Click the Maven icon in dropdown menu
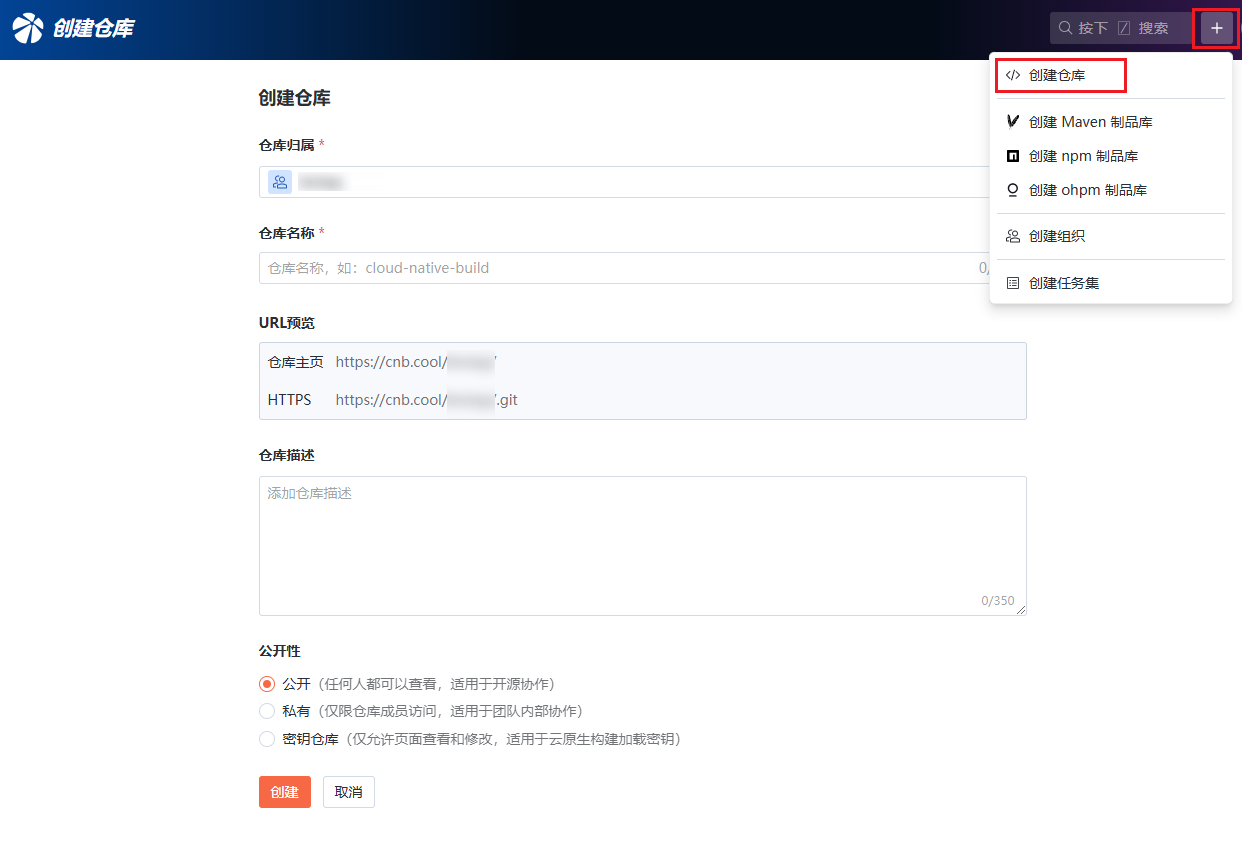Viewport: 1242px width, 861px height. pos(1013,122)
